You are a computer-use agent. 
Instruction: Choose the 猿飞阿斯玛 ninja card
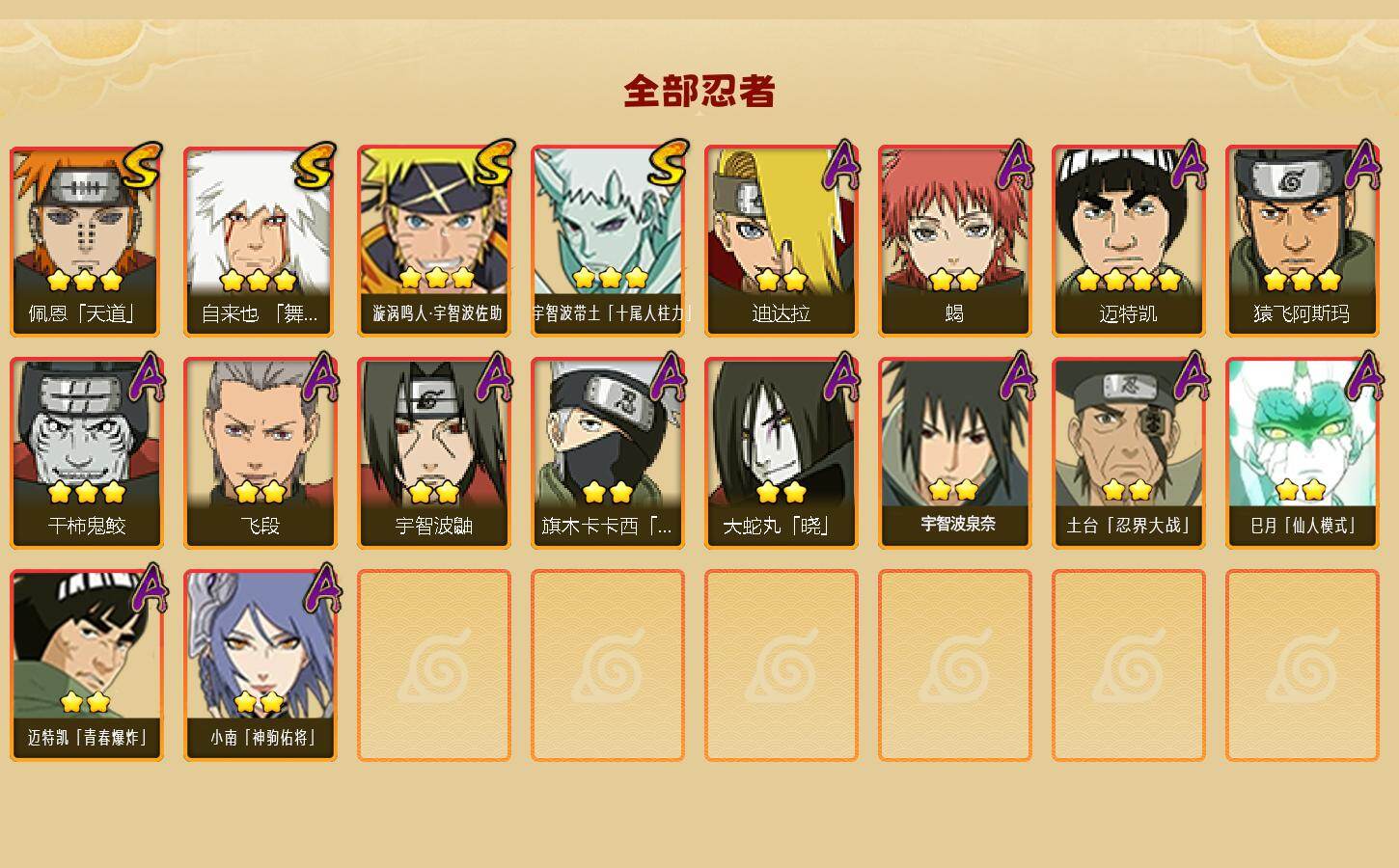click(x=1303, y=241)
